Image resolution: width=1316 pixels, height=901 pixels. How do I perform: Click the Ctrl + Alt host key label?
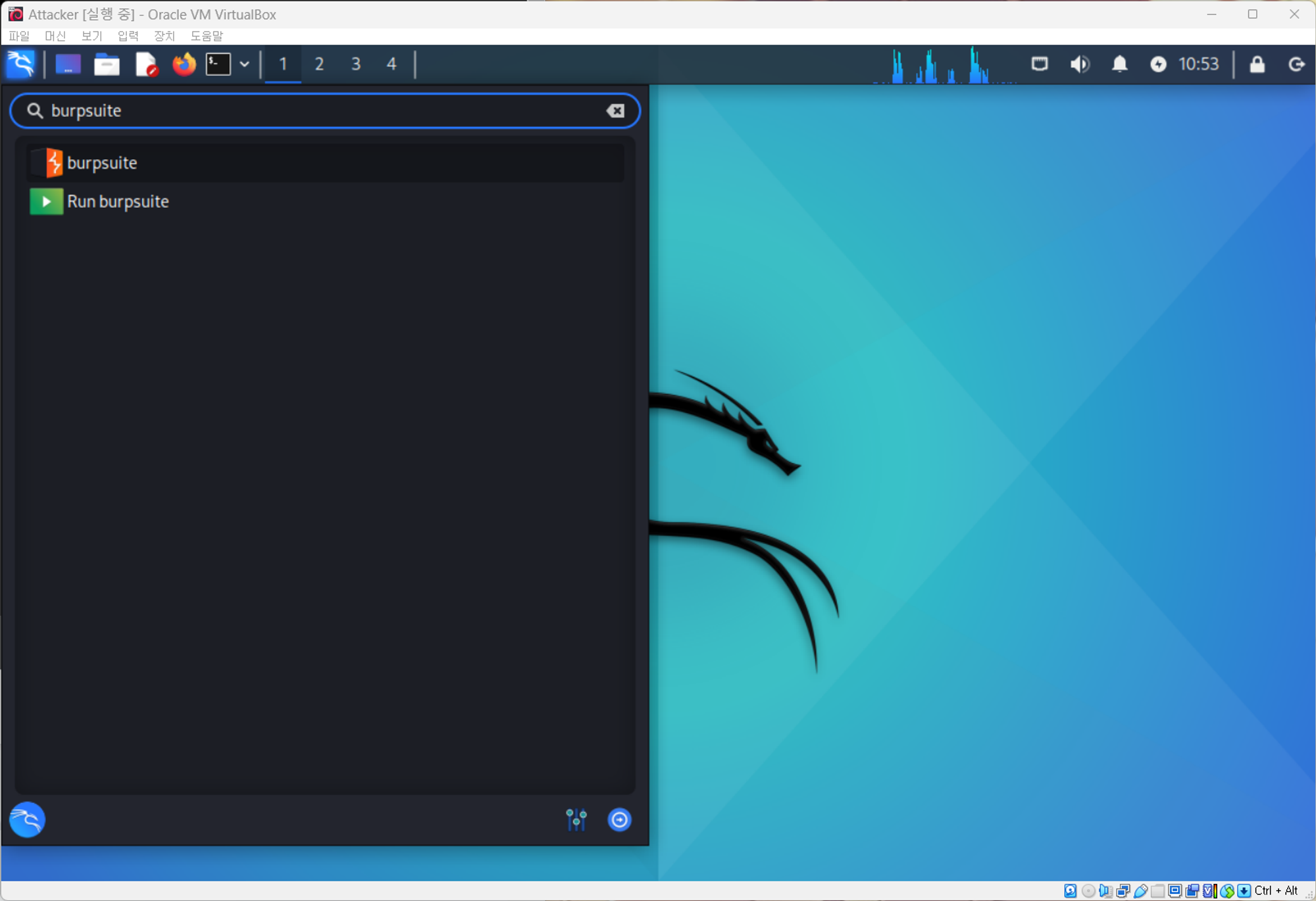click(1277, 890)
